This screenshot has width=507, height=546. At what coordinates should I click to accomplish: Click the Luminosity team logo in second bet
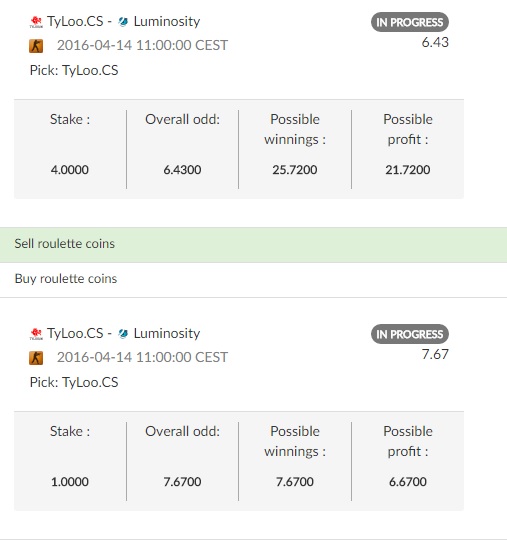[x=123, y=334]
